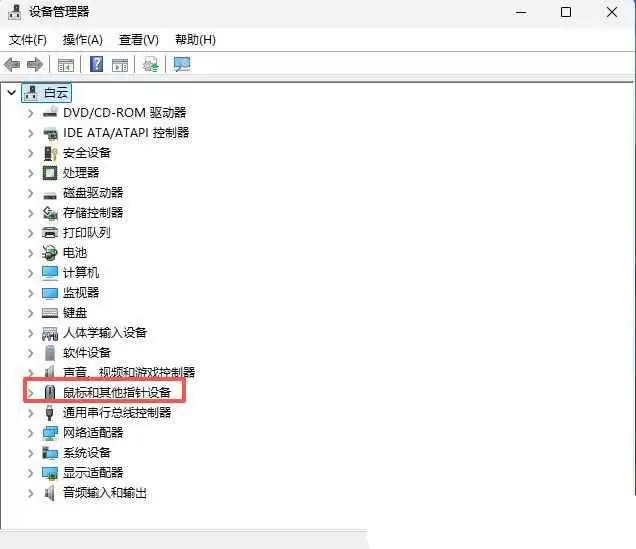The height and width of the screenshot is (549, 636).
Task: Select the 监视器 label
Action: click(x=81, y=293)
